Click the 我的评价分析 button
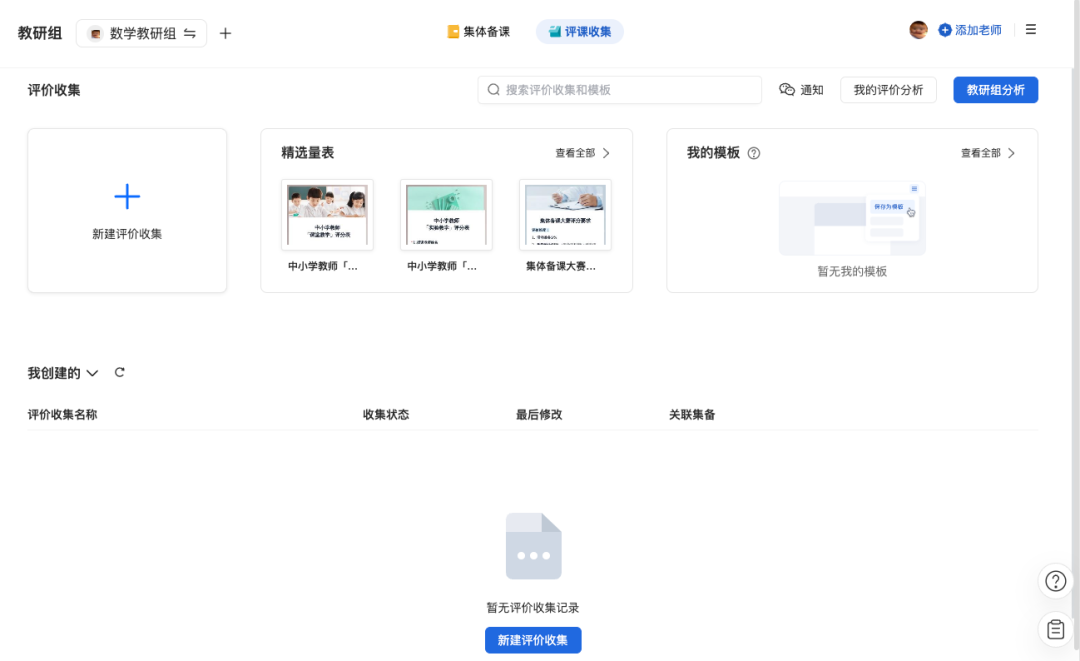Screen dimensions: 1080x661 coord(888,90)
